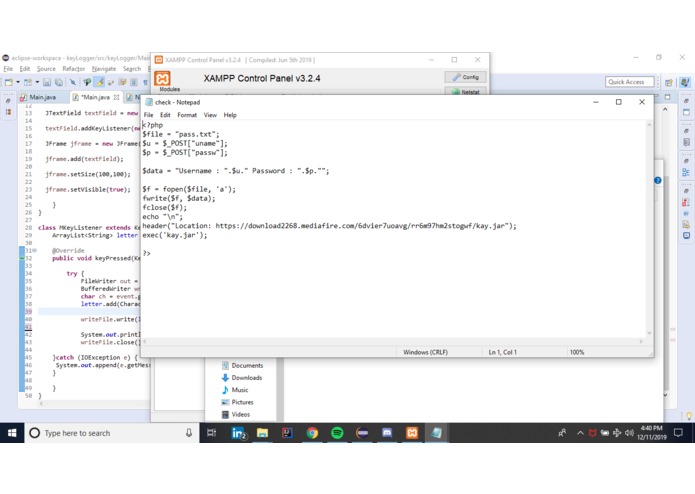Open Discord from the taskbar
Image resolution: width=695 pixels, height=494 pixels.
pyautogui.click(x=387, y=433)
